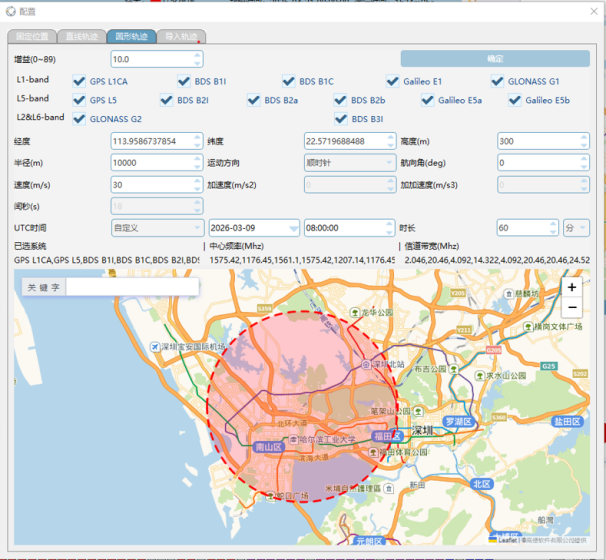Switch to the 固定位置 tab
This screenshot has width=606, height=560.
coord(32,36)
